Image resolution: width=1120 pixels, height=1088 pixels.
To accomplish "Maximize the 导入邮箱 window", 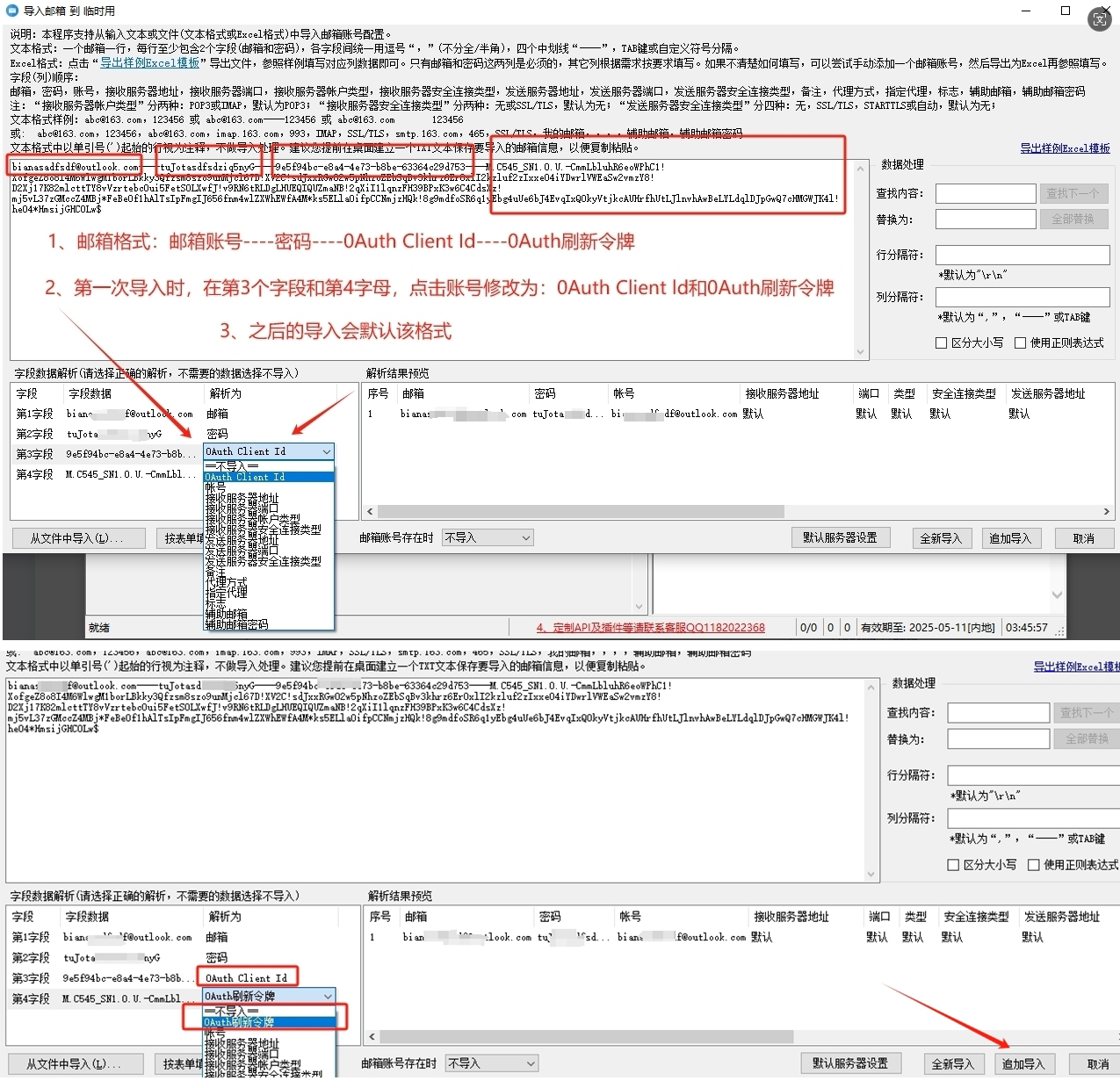I will (x=1066, y=11).
